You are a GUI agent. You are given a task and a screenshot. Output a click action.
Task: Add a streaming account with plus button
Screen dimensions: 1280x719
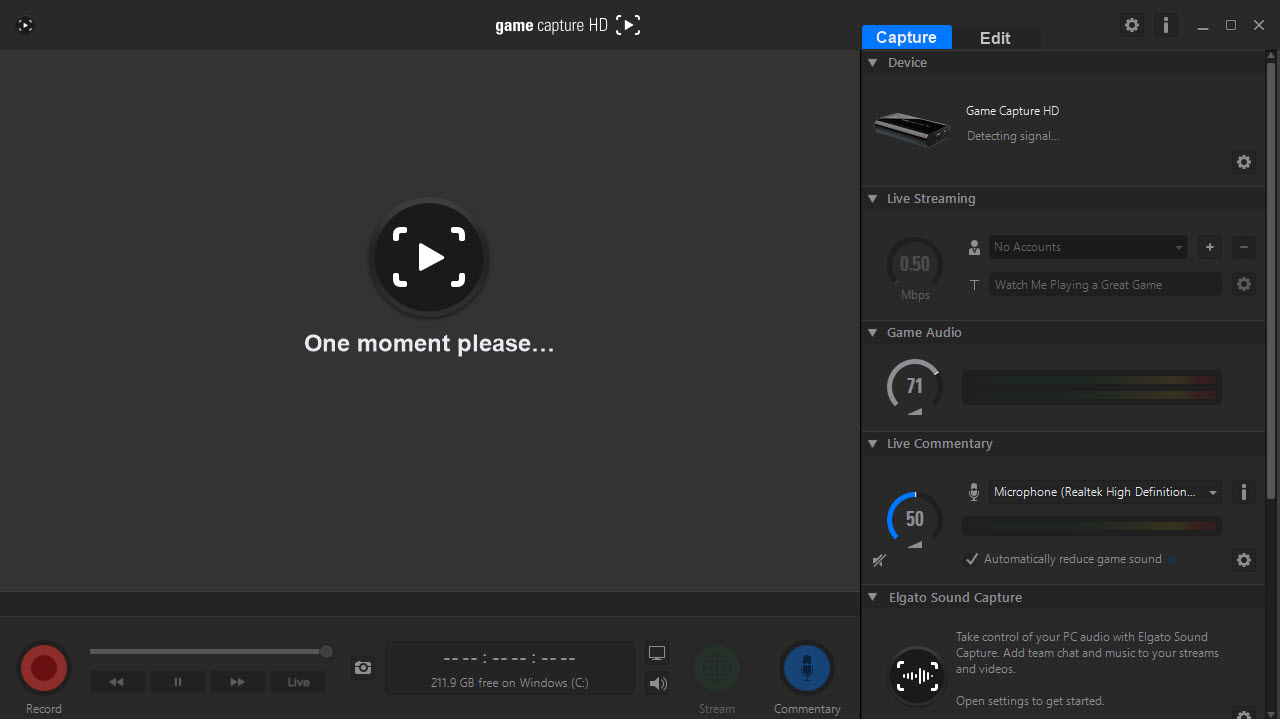click(1209, 247)
